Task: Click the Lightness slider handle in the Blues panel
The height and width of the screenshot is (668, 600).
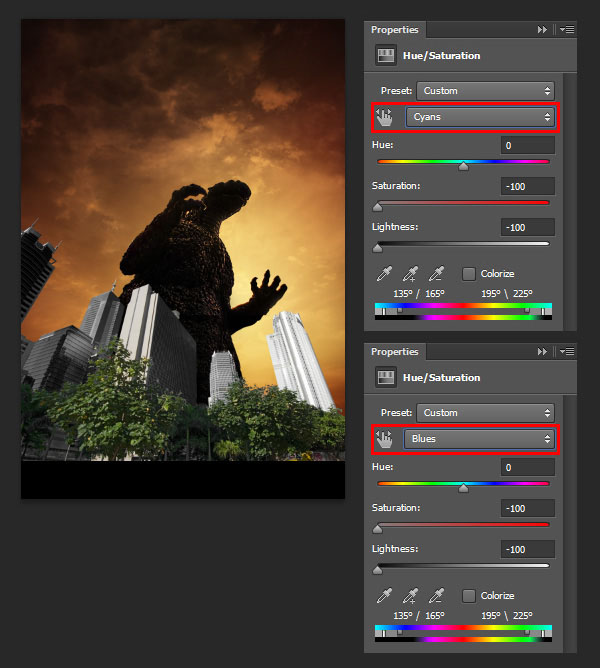Action: point(378,570)
